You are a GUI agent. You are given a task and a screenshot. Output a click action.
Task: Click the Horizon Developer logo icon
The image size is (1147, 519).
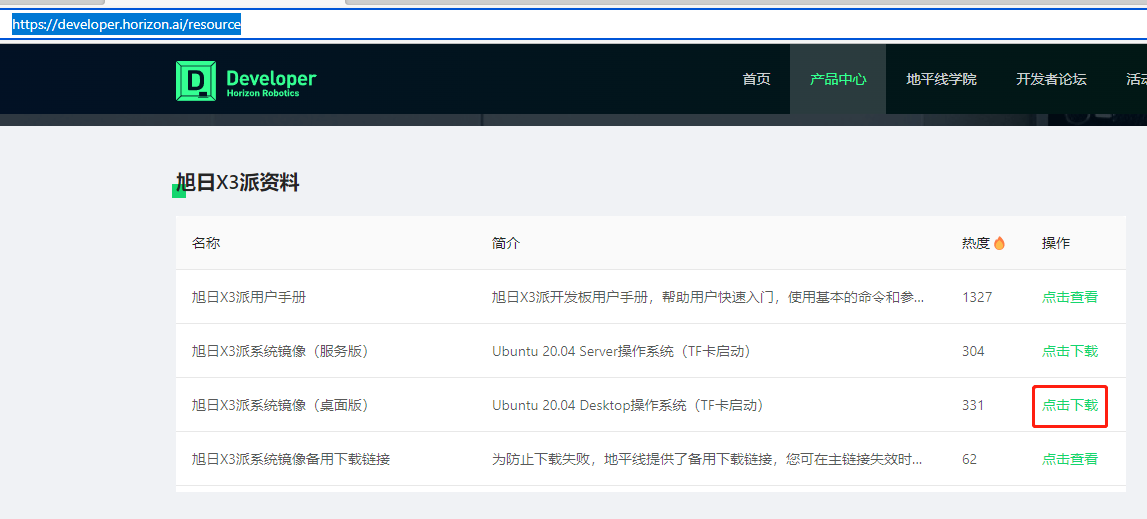pos(196,81)
